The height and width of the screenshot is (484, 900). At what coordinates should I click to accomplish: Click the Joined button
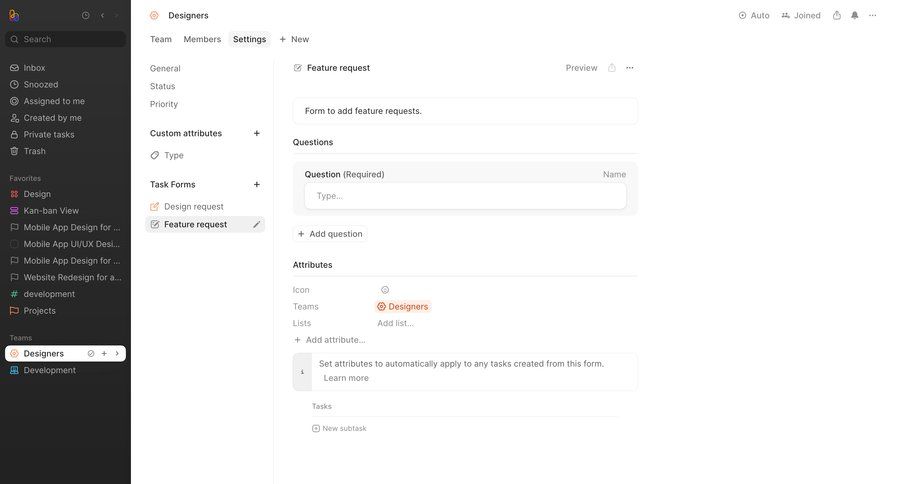[801, 16]
